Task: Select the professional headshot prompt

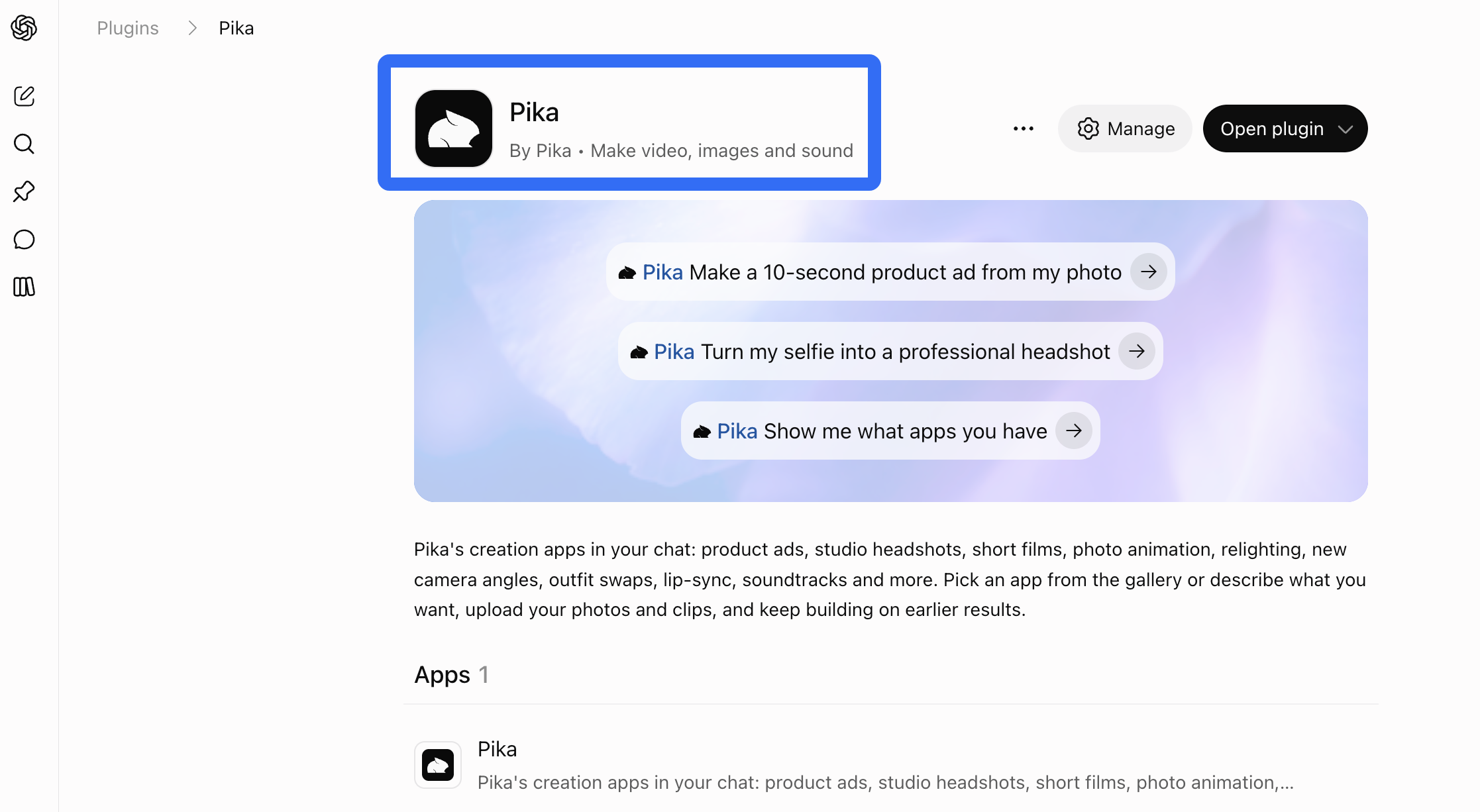Action: [890, 351]
